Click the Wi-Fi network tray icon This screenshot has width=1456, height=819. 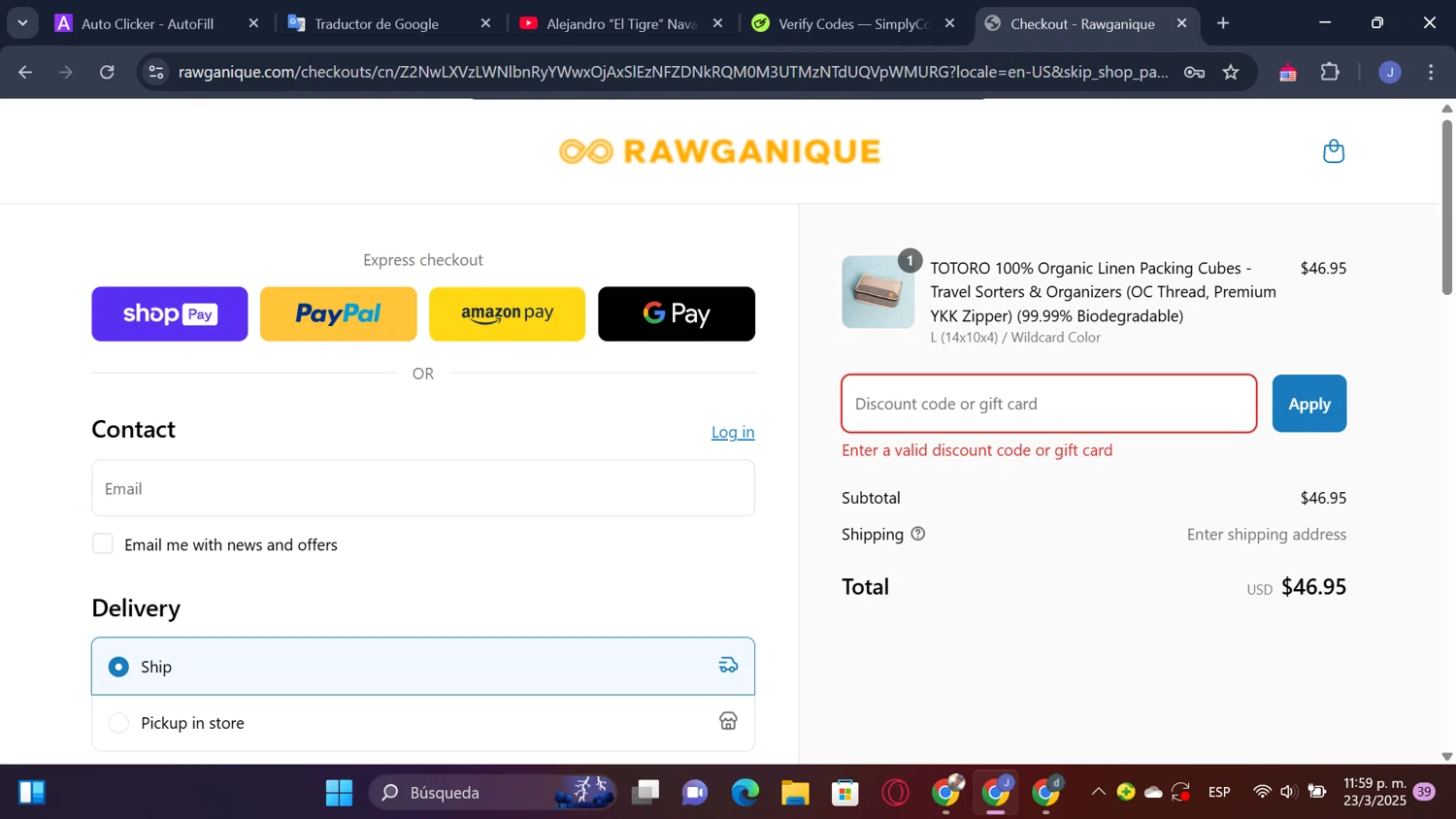click(x=1262, y=792)
